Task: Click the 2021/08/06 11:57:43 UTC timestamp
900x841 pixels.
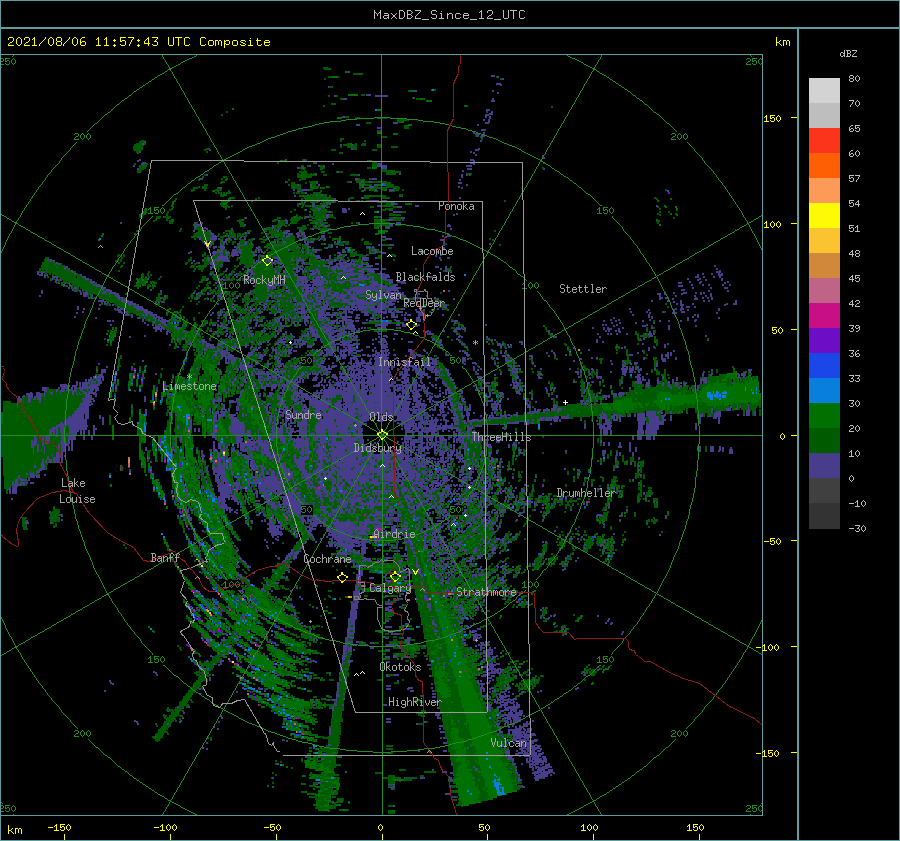Action: click(99, 42)
